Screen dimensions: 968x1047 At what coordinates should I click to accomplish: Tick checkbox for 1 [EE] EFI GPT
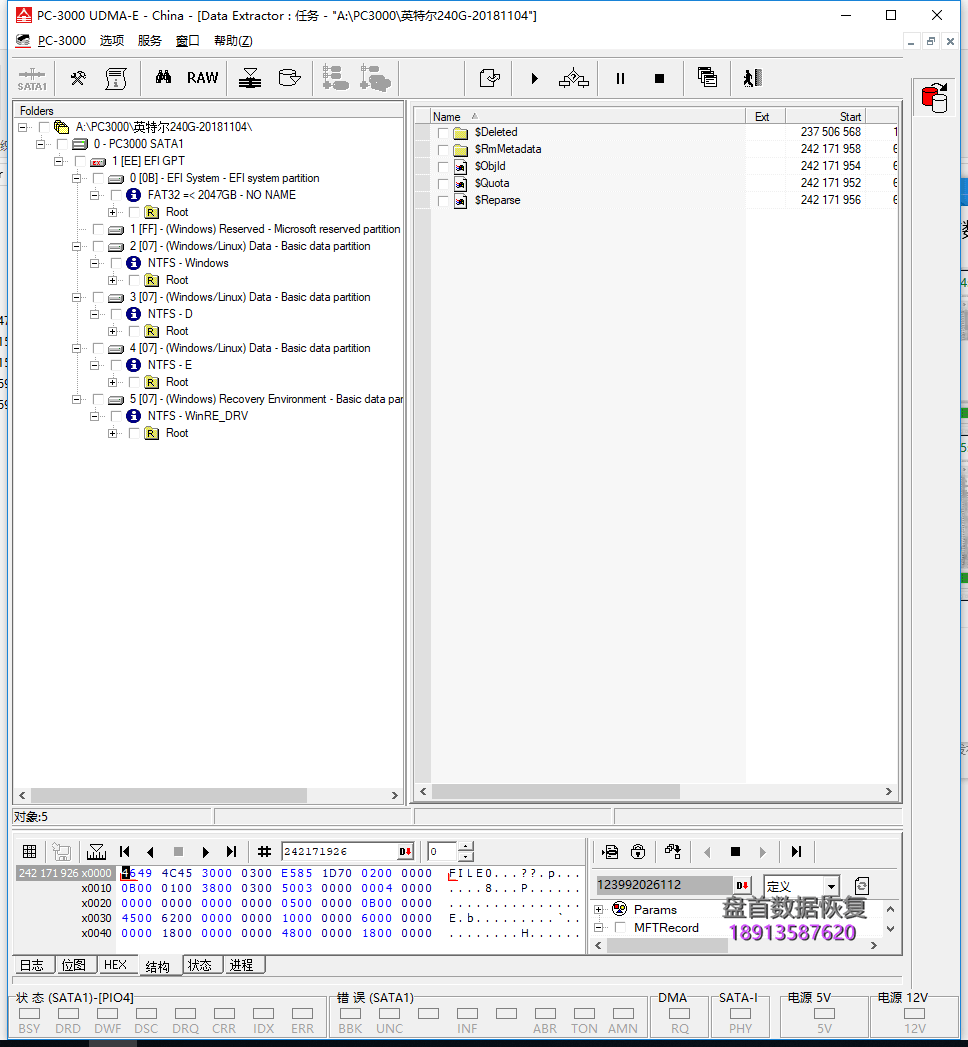(80, 161)
